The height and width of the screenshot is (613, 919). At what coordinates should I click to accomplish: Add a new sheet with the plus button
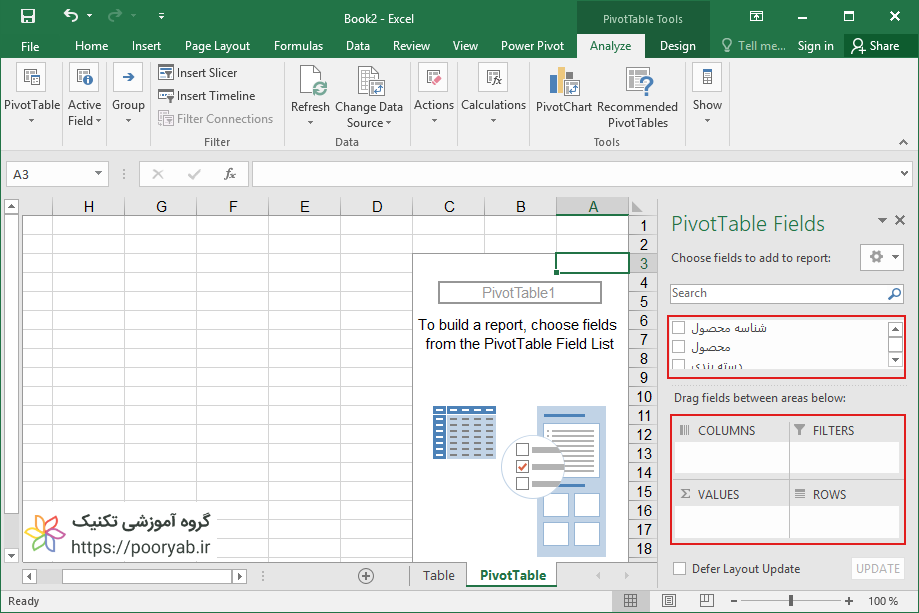click(x=366, y=576)
